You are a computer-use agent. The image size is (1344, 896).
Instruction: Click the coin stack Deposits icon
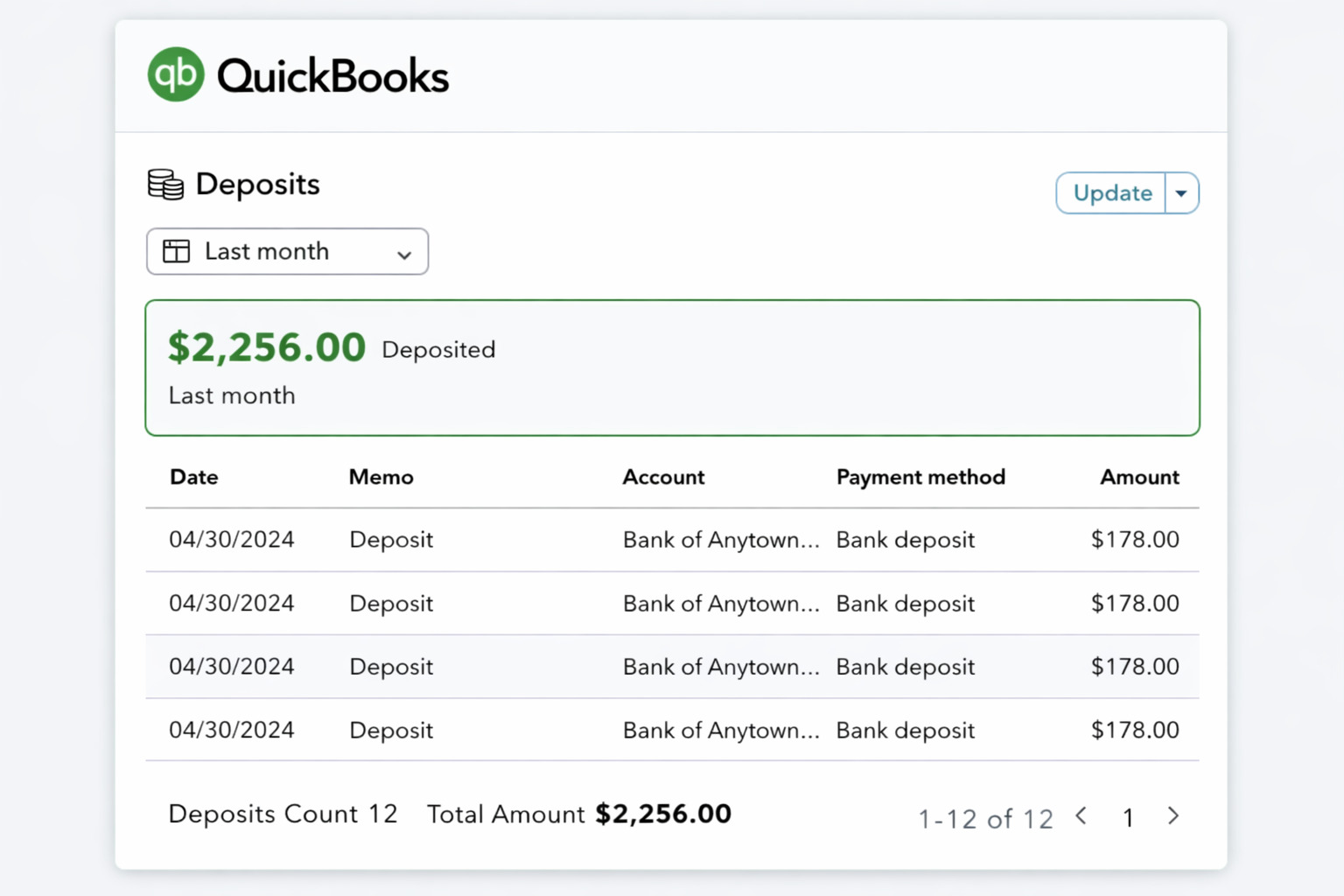[165, 184]
